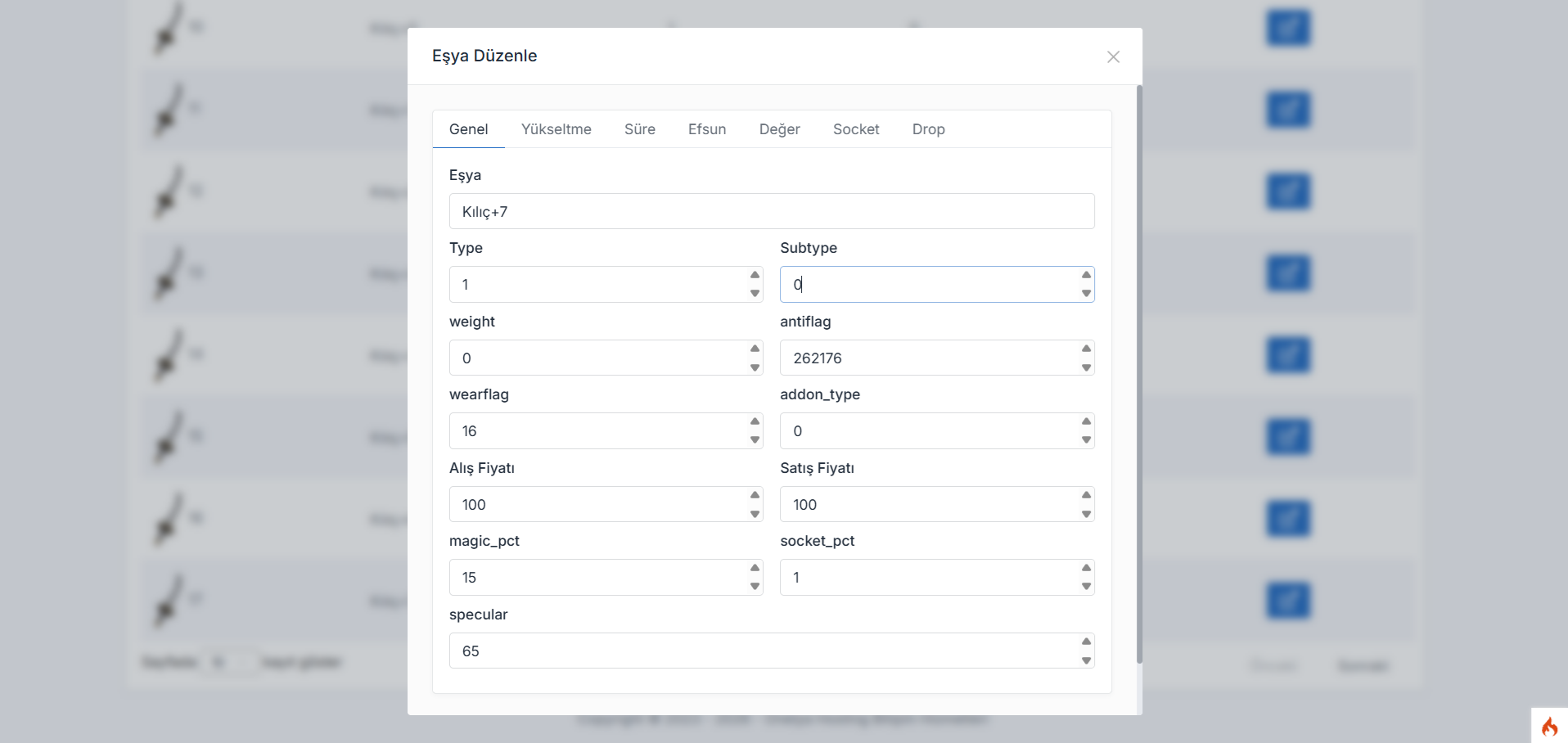Switch to the Yükseltme tab
This screenshot has height=743, width=1568.
(556, 129)
